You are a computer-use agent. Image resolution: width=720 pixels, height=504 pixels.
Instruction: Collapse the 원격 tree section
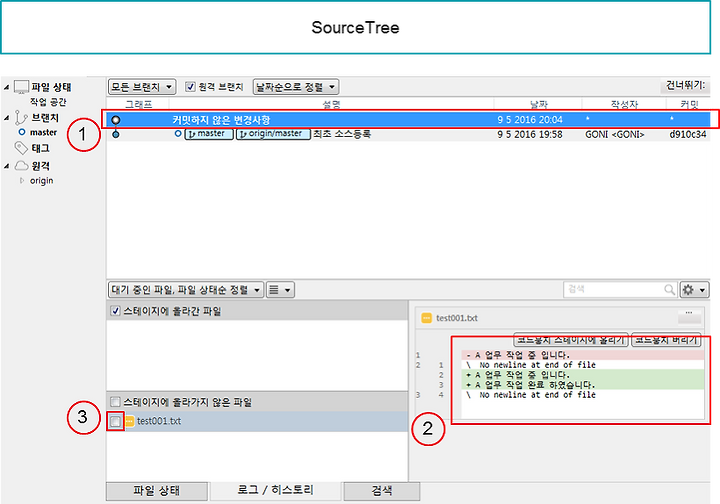pos(6,166)
